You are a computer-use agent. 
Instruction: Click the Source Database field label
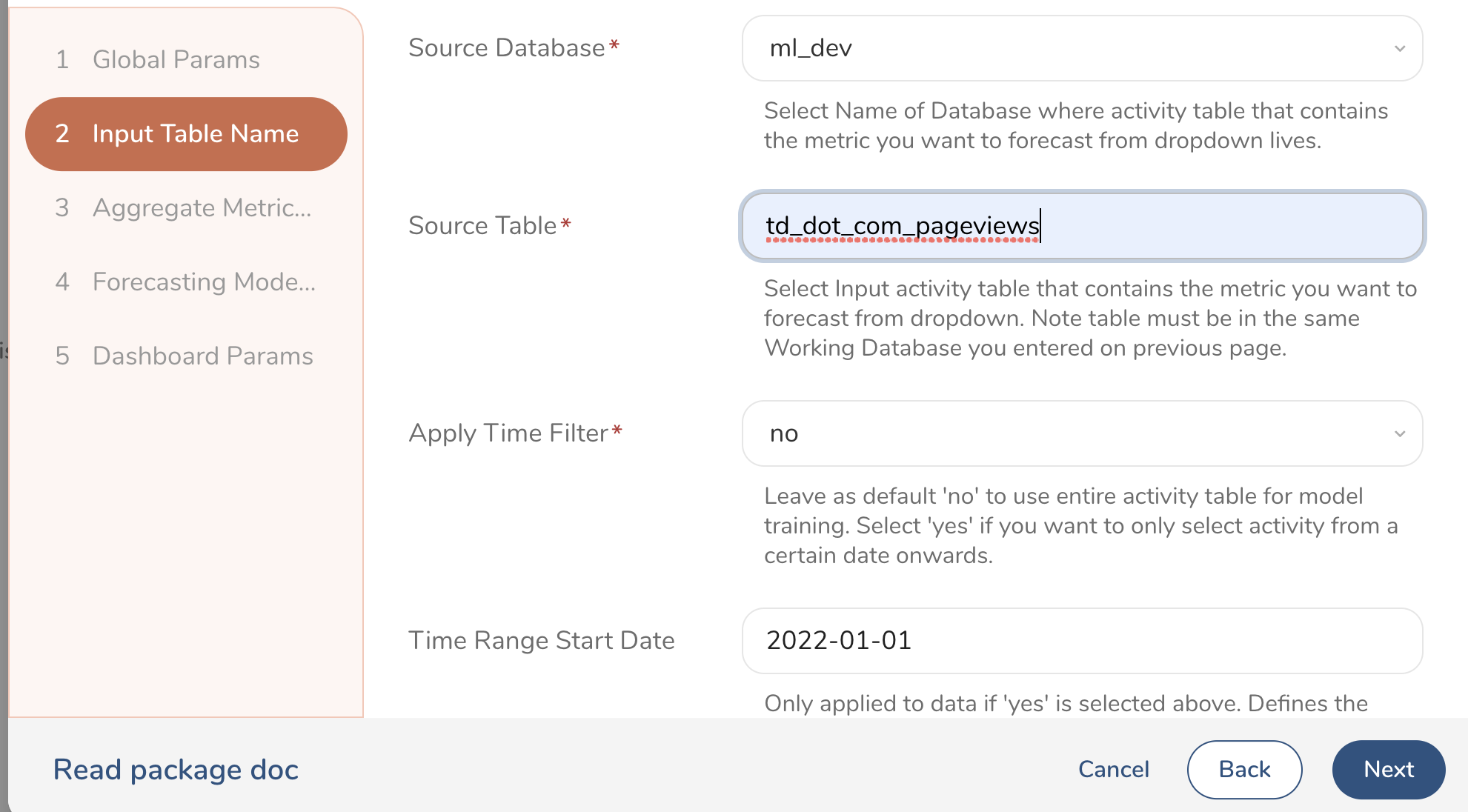507,48
